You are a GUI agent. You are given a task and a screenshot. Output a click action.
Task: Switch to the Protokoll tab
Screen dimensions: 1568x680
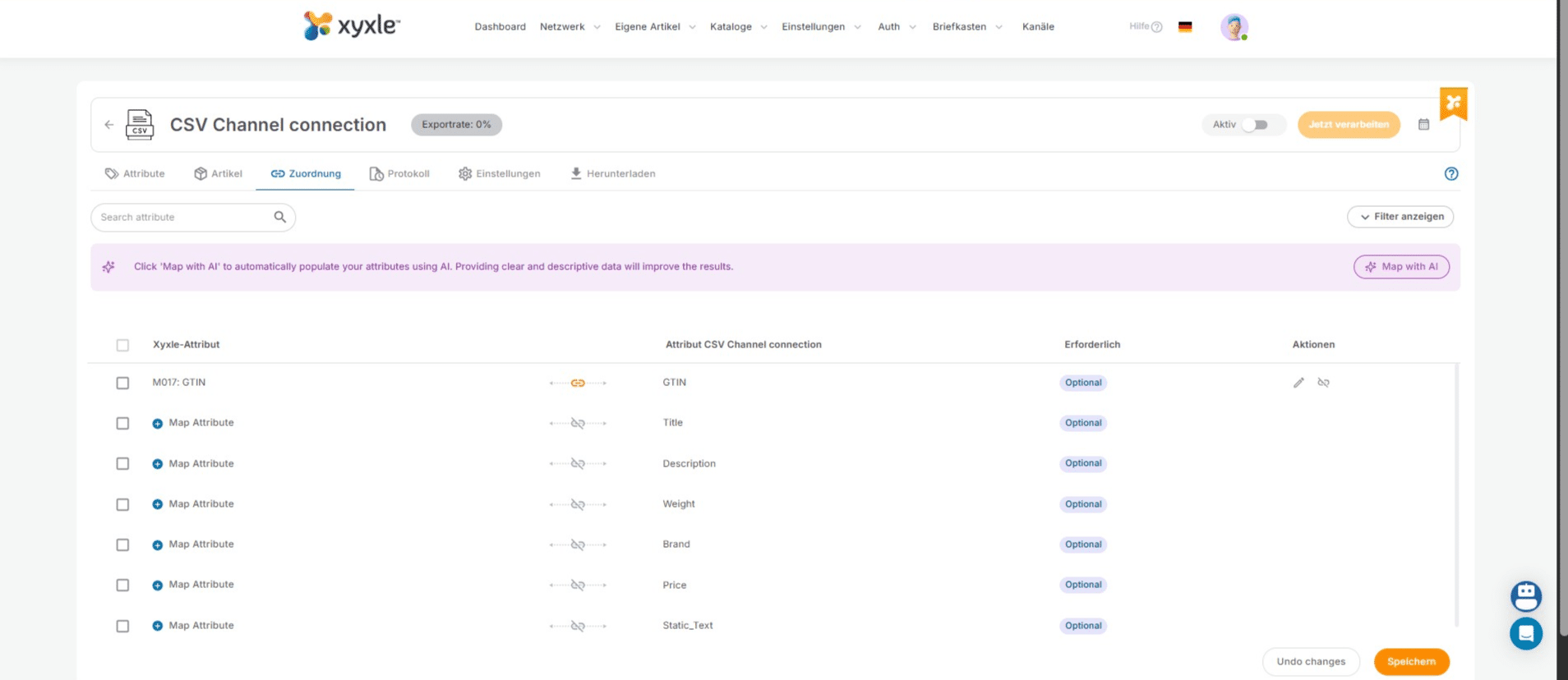point(399,174)
